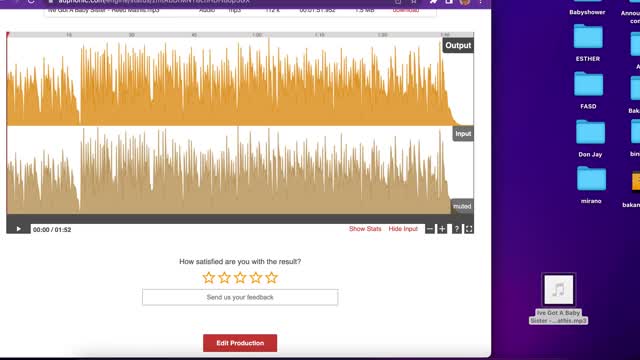
Task: Select the ESTHER folder on desktop
Action: tap(588, 42)
